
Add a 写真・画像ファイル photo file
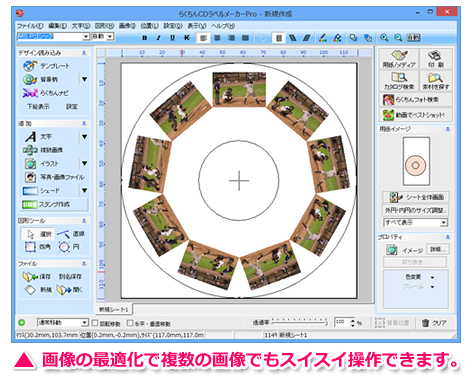point(54,177)
